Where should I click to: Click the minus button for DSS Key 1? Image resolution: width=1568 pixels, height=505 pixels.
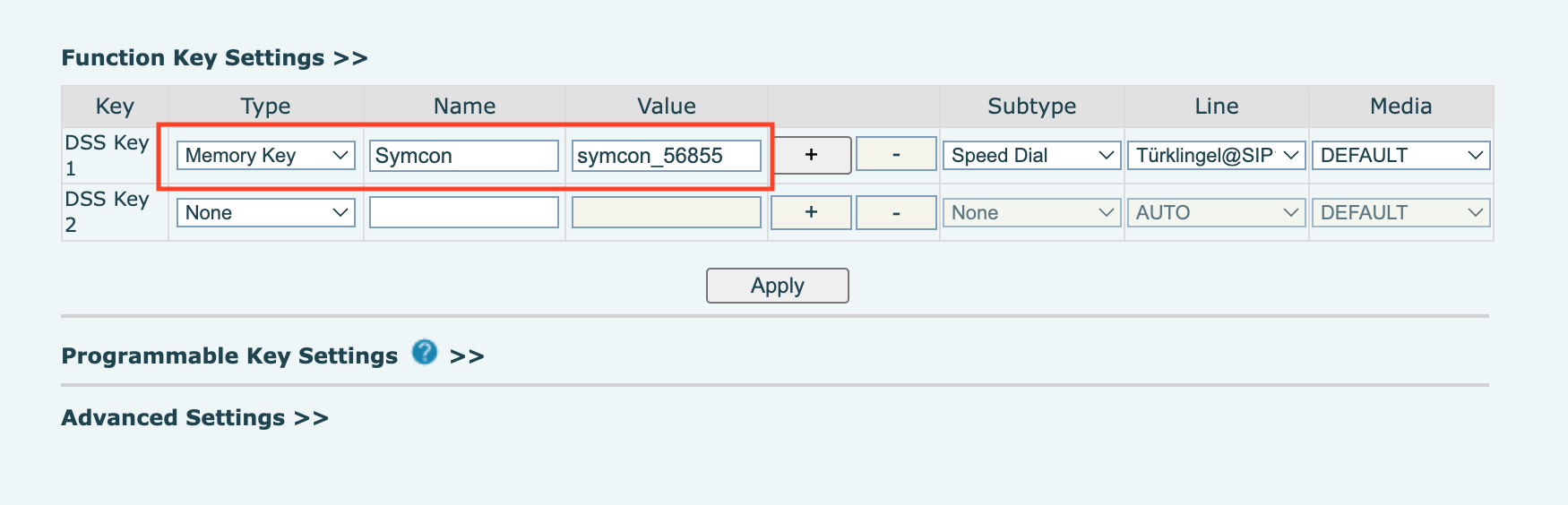[896, 155]
